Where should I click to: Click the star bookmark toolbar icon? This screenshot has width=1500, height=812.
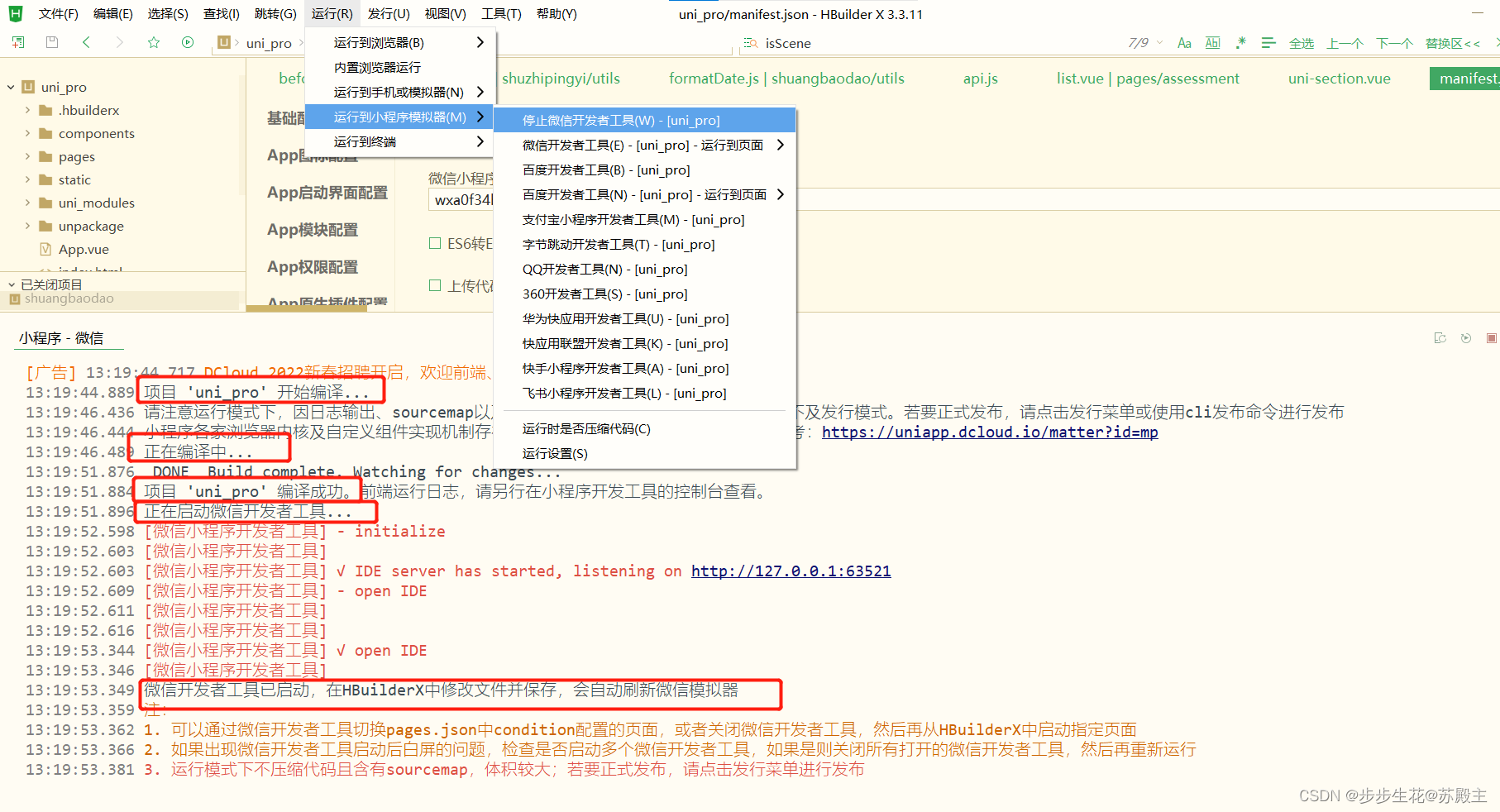pyautogui.click(x=154, y=42)
